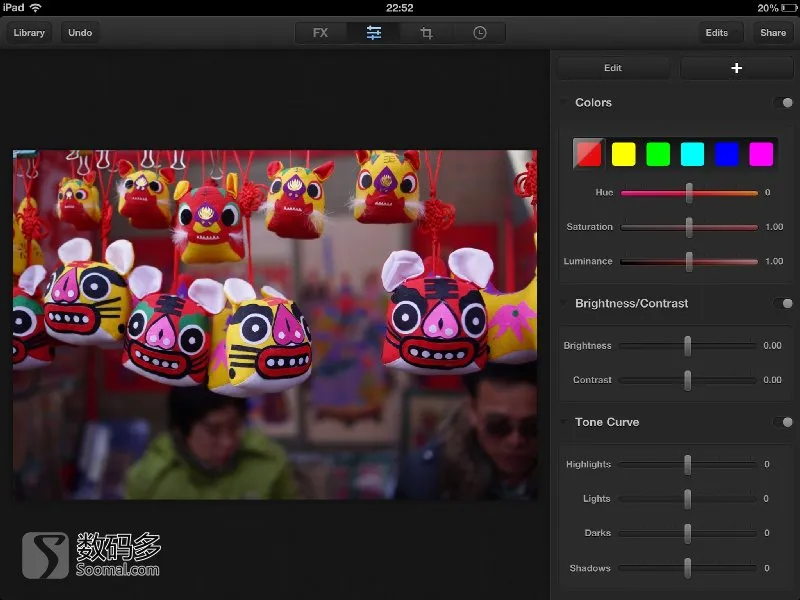
Task: Tap the battery indicator icon
Action: click(789, 8)
